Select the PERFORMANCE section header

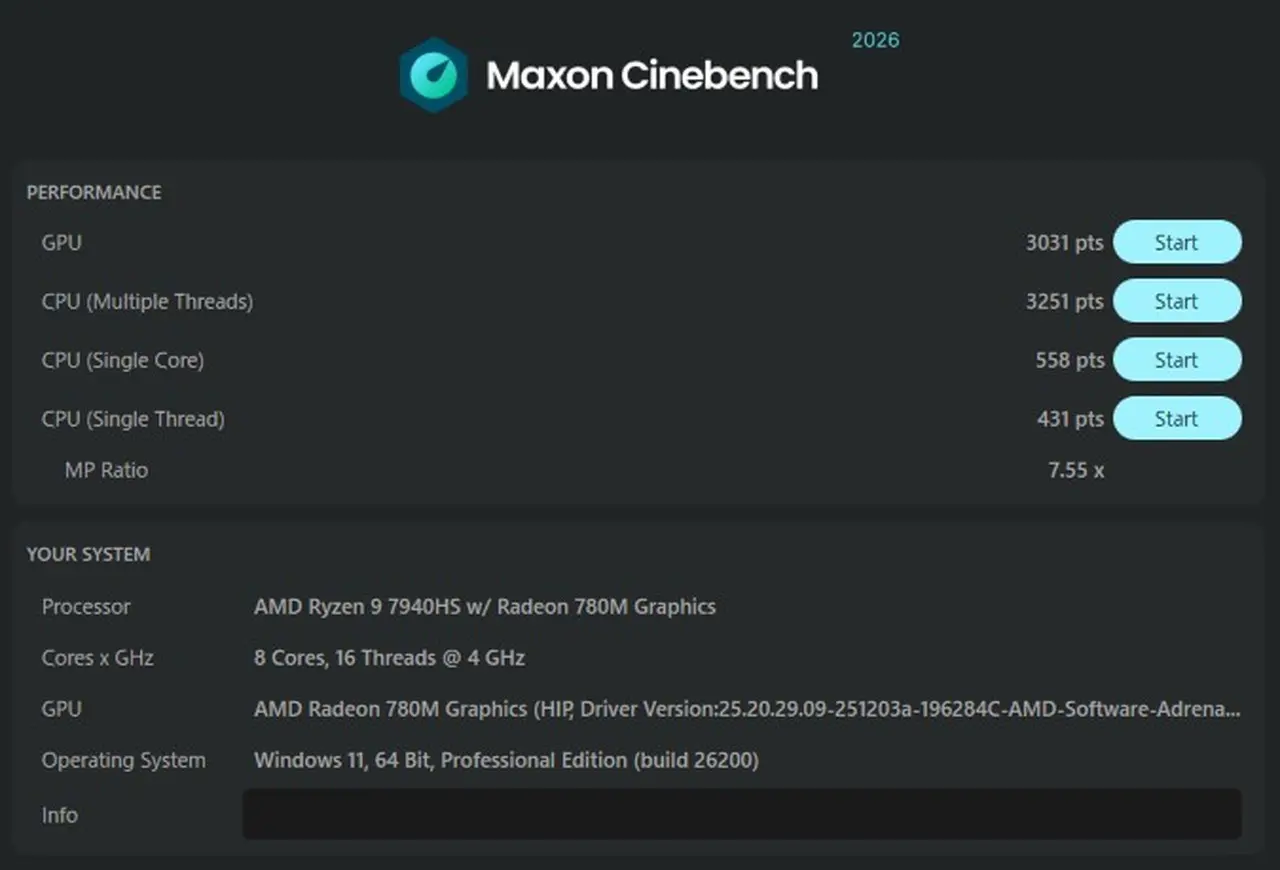click(95, 192)
